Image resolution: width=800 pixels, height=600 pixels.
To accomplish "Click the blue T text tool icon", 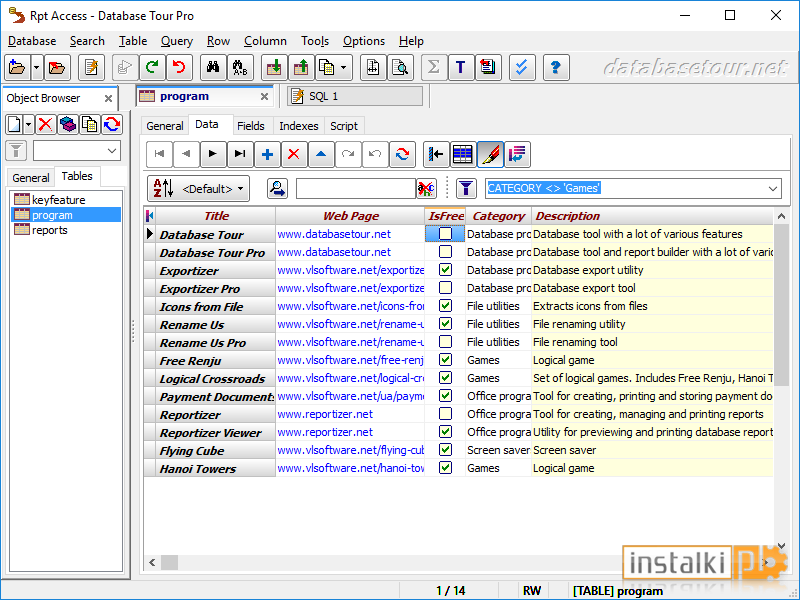I will click(461, 67).
